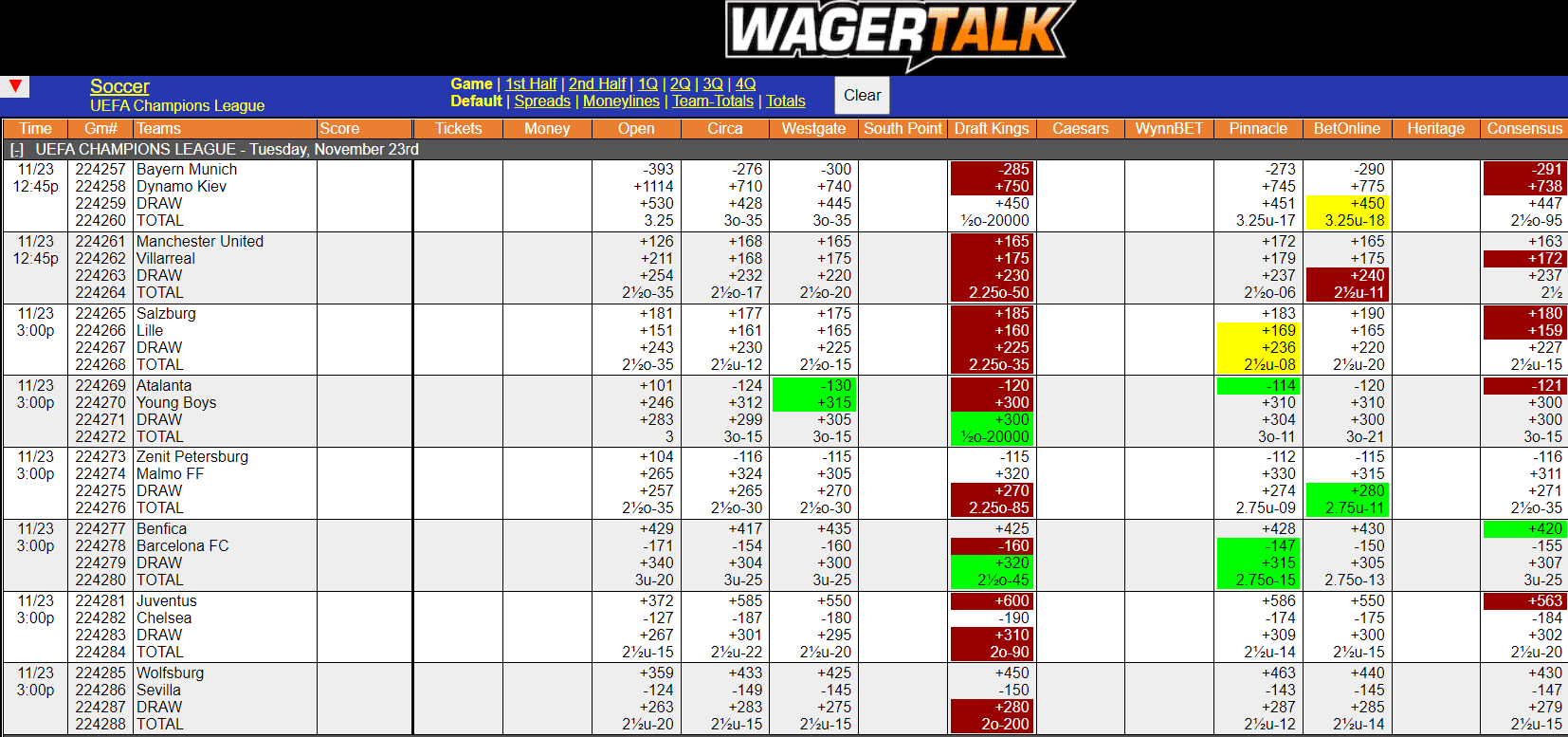Viewport: 1568px width, 737px height.
Task: Click the Open column header
Action: click(x=636, y=129)
